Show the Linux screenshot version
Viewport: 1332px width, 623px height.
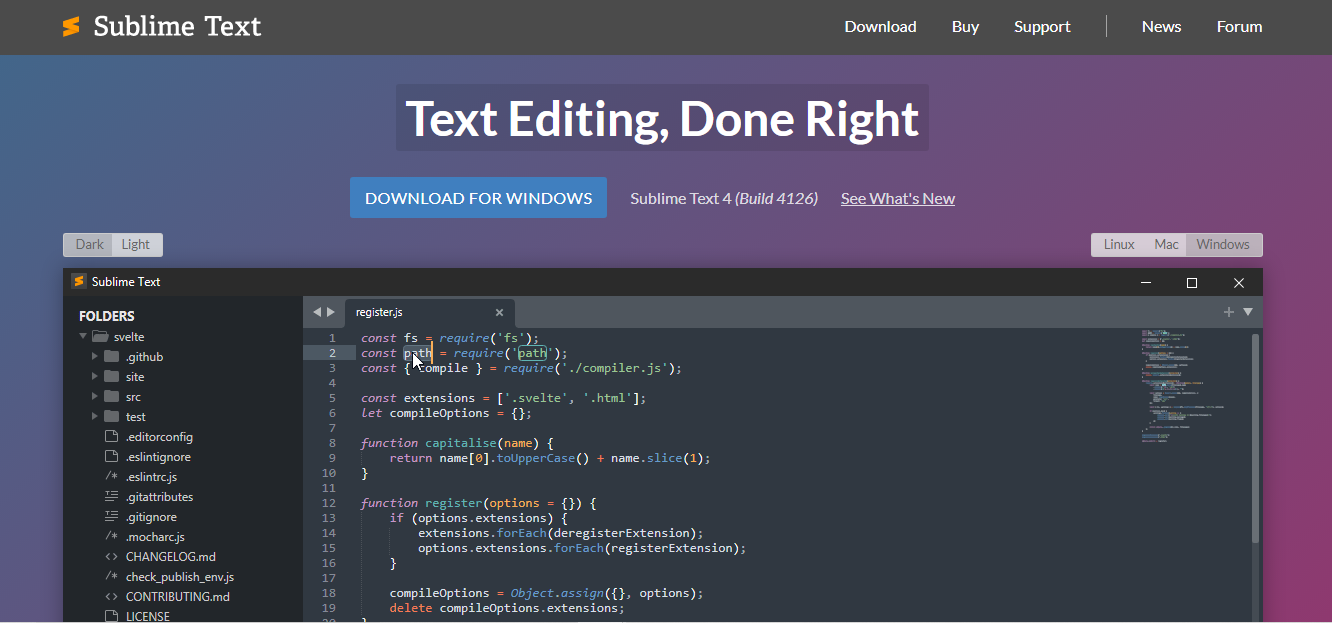point(1119,245)
